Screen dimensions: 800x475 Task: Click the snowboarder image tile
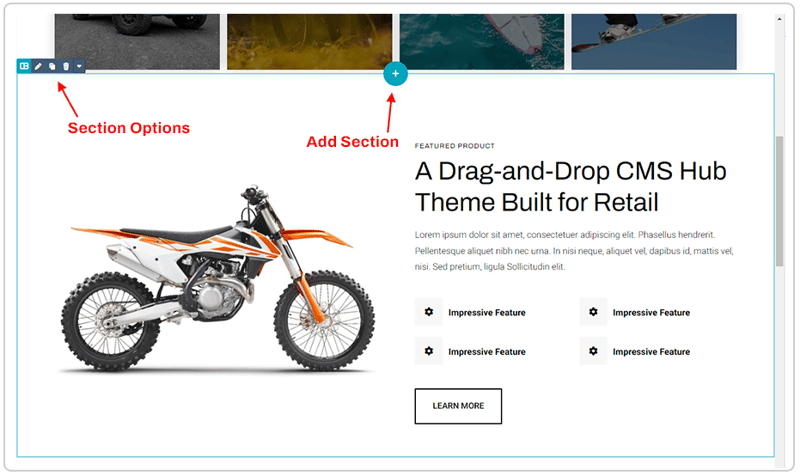pos(654,41)
